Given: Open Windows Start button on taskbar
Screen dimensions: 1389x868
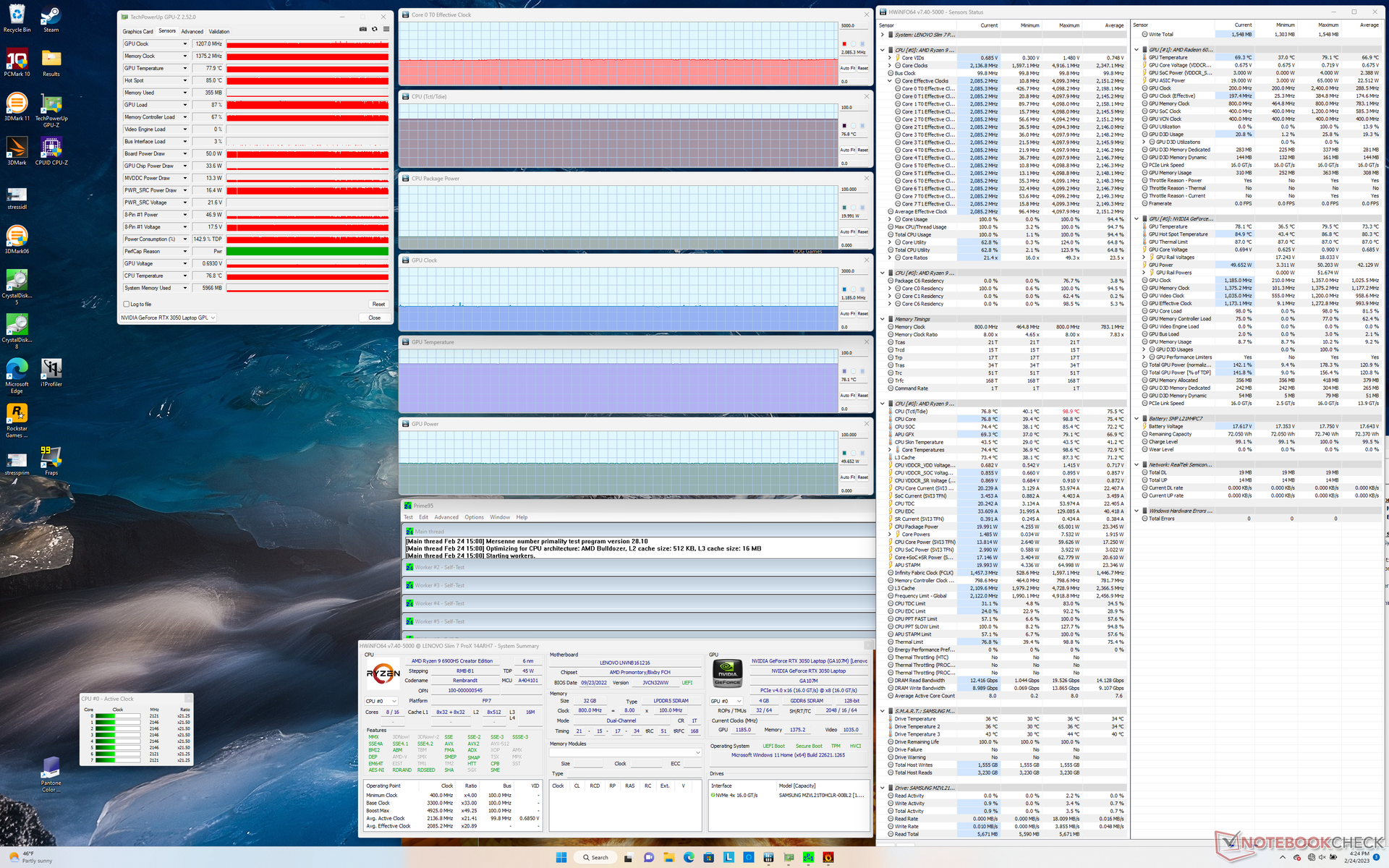Looking at the screenshot, I should 561,857.
